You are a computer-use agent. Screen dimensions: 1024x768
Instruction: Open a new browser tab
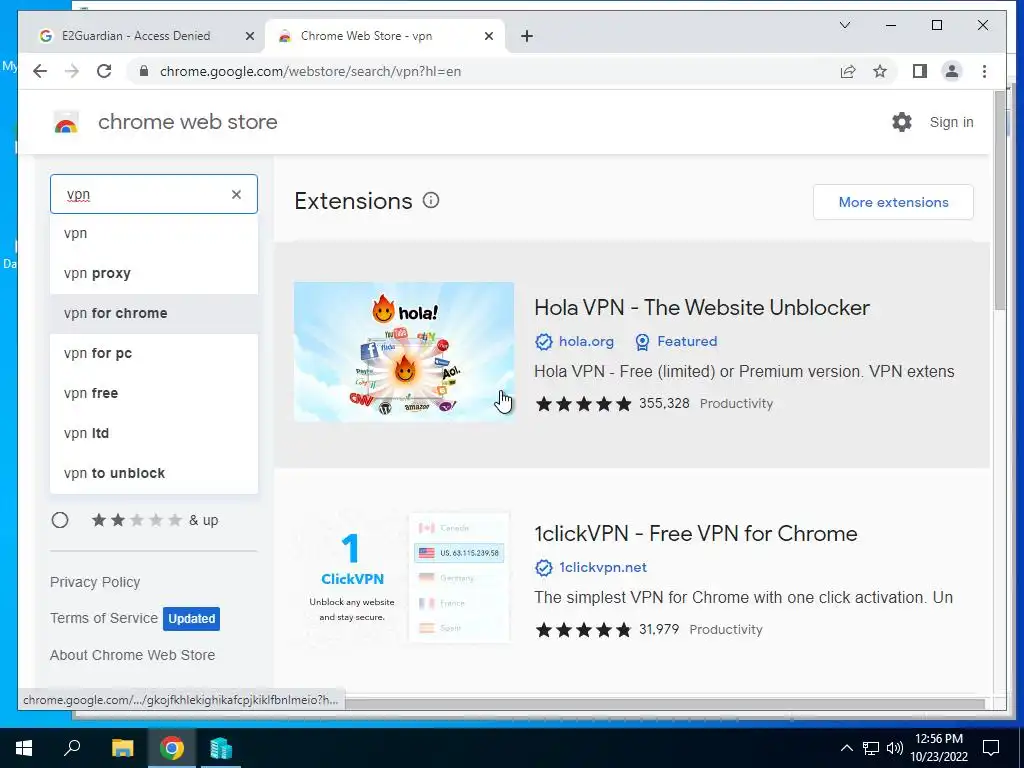point(527,36)
